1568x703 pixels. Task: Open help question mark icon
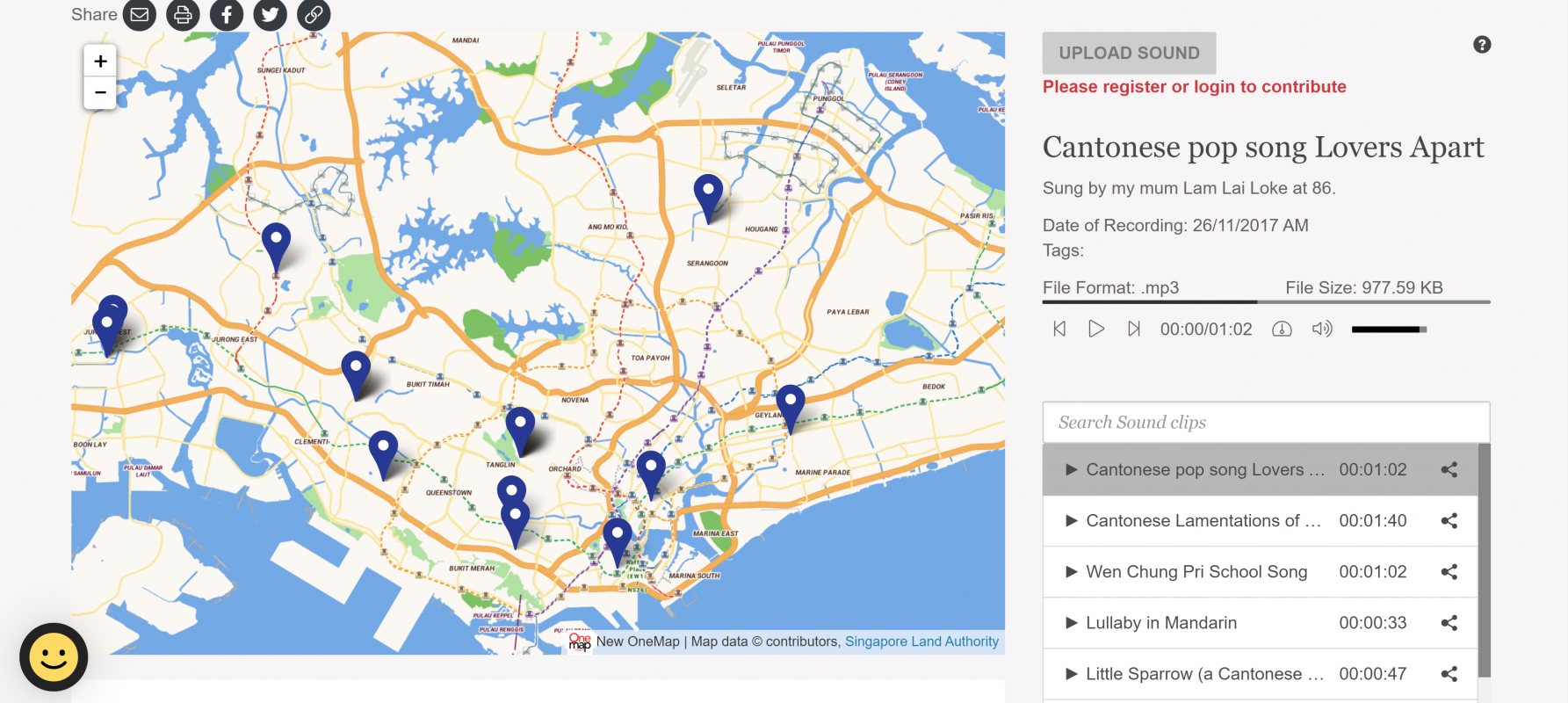(x=1482, y=45)
